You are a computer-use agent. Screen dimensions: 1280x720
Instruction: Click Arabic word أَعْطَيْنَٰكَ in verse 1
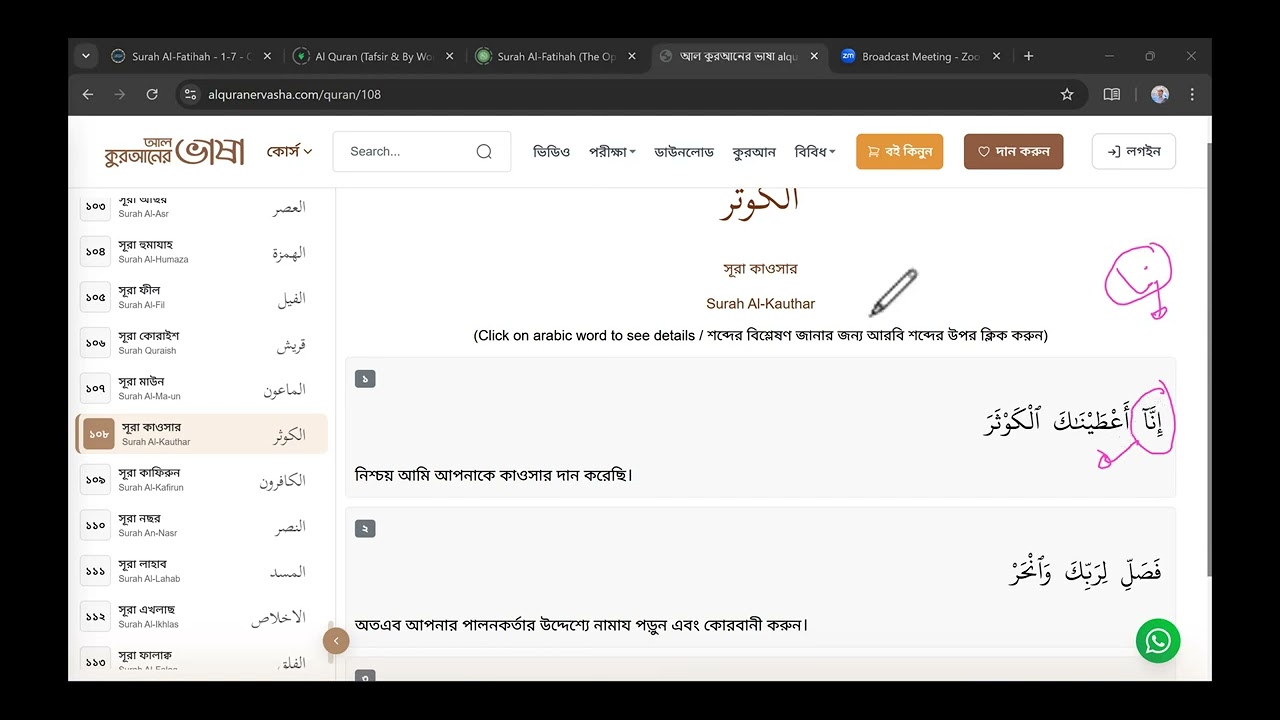(1091, 421)
